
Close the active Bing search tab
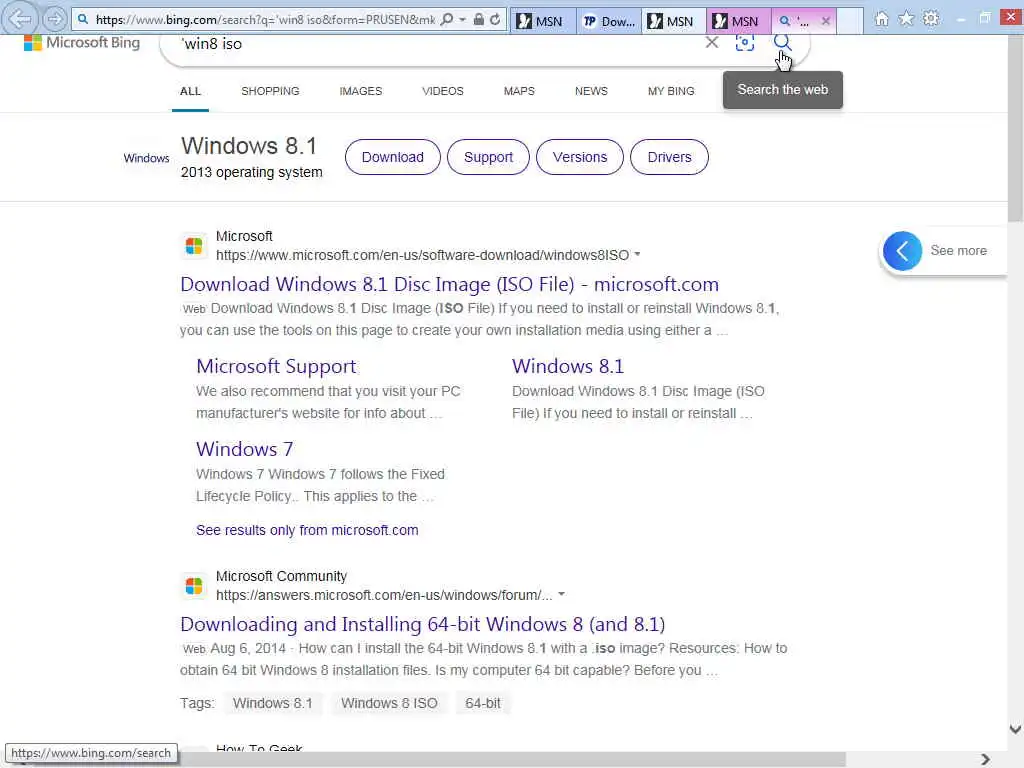[x=825, y=21]
